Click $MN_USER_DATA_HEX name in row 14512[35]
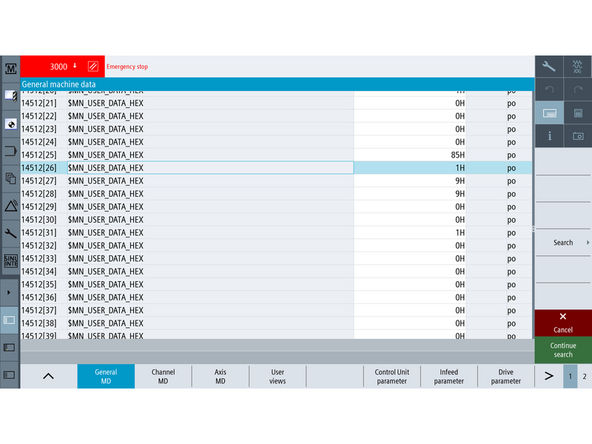The height and width of the screenshot is (444, 592). pyautogui.click(x=106, y=284)
